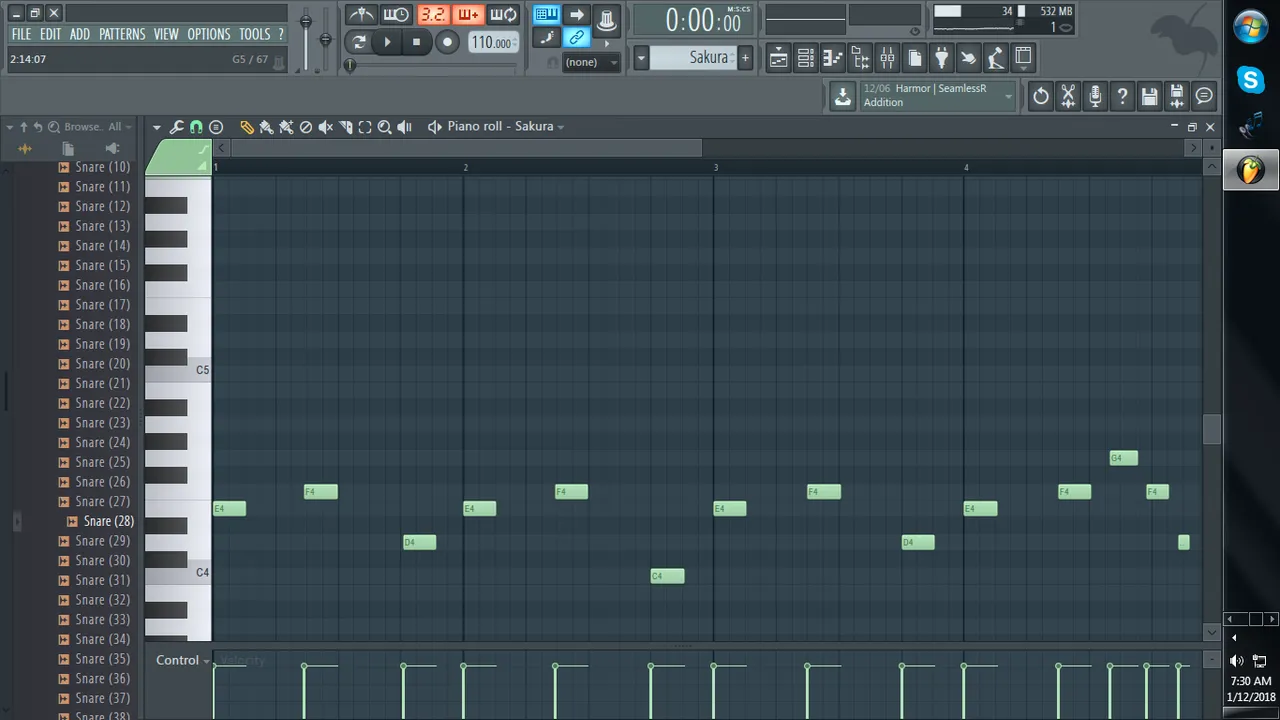Screen dimensions: 1280x720
Task: Click the news download tray icon
Action: pos(843,96)
